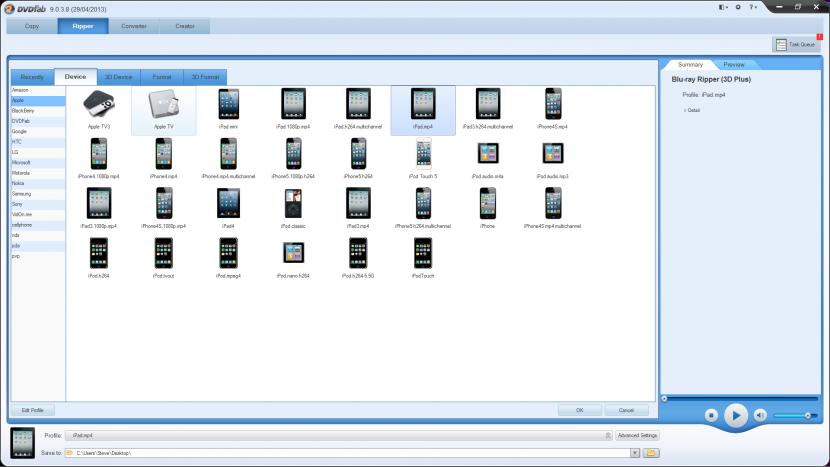Expand the Save to path dropdown
The image size is (830, 467).
(x=635, y=453)
